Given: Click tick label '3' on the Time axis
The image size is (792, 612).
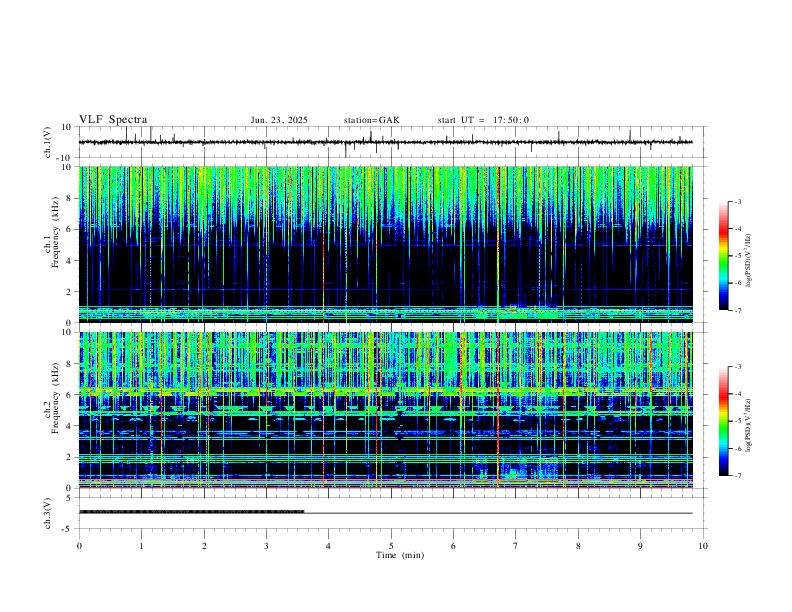Looking at the screenshot, I should [266, 546].
